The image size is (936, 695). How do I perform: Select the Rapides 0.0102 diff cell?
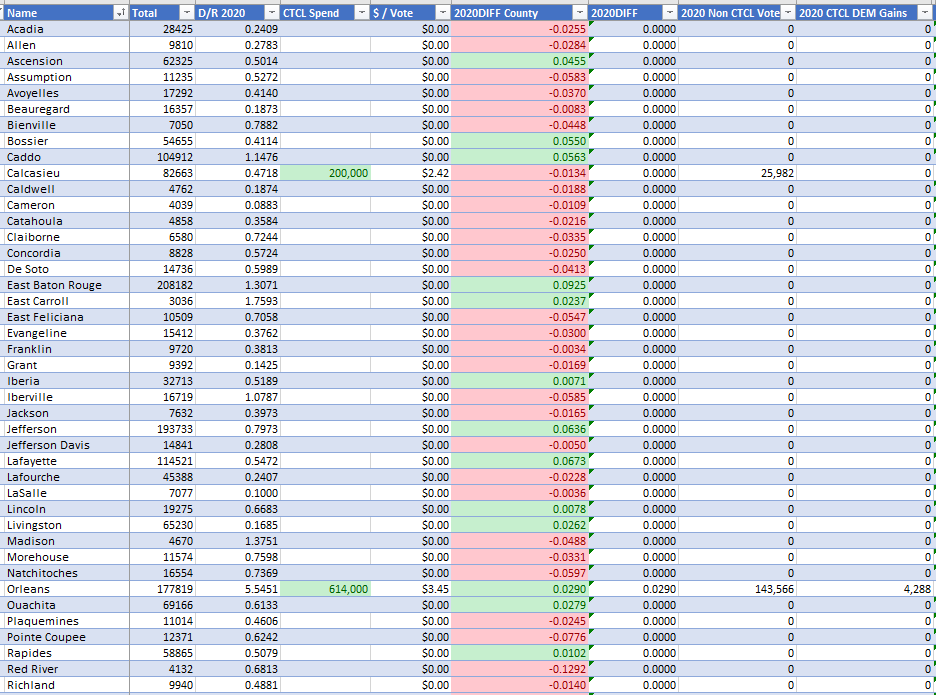[520, 653]
